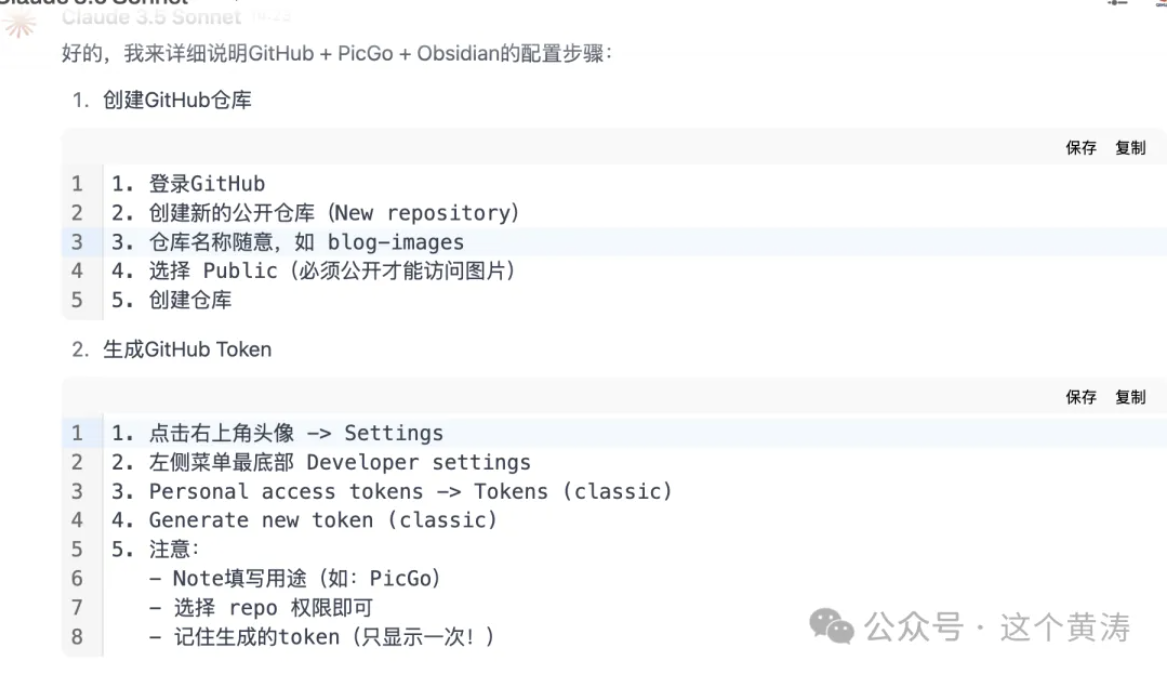Viewport: 1168px width, 674px height.
Task: Click line number 3 in the first code block
Action: (x=77, y=242)
